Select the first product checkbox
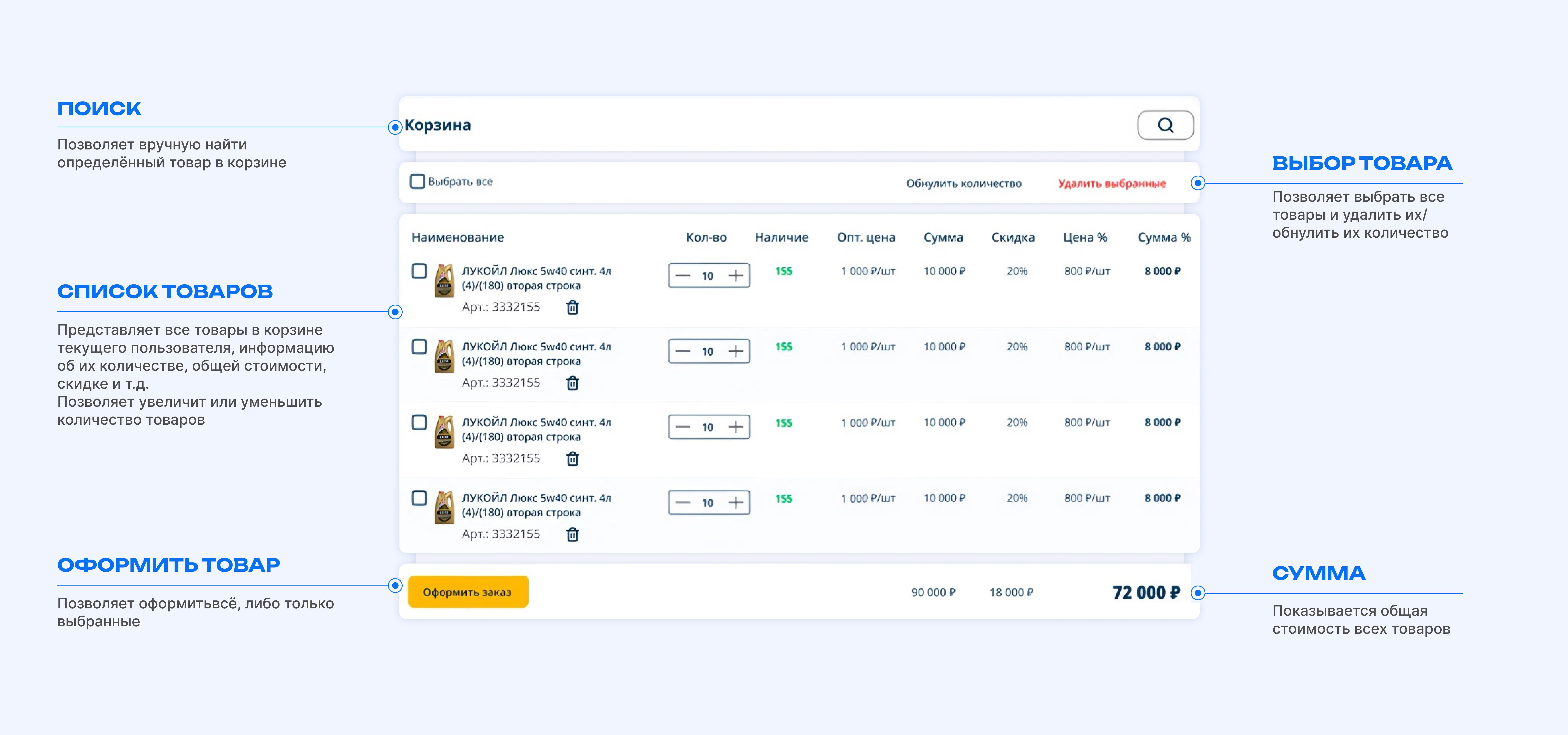 point(419,271)
